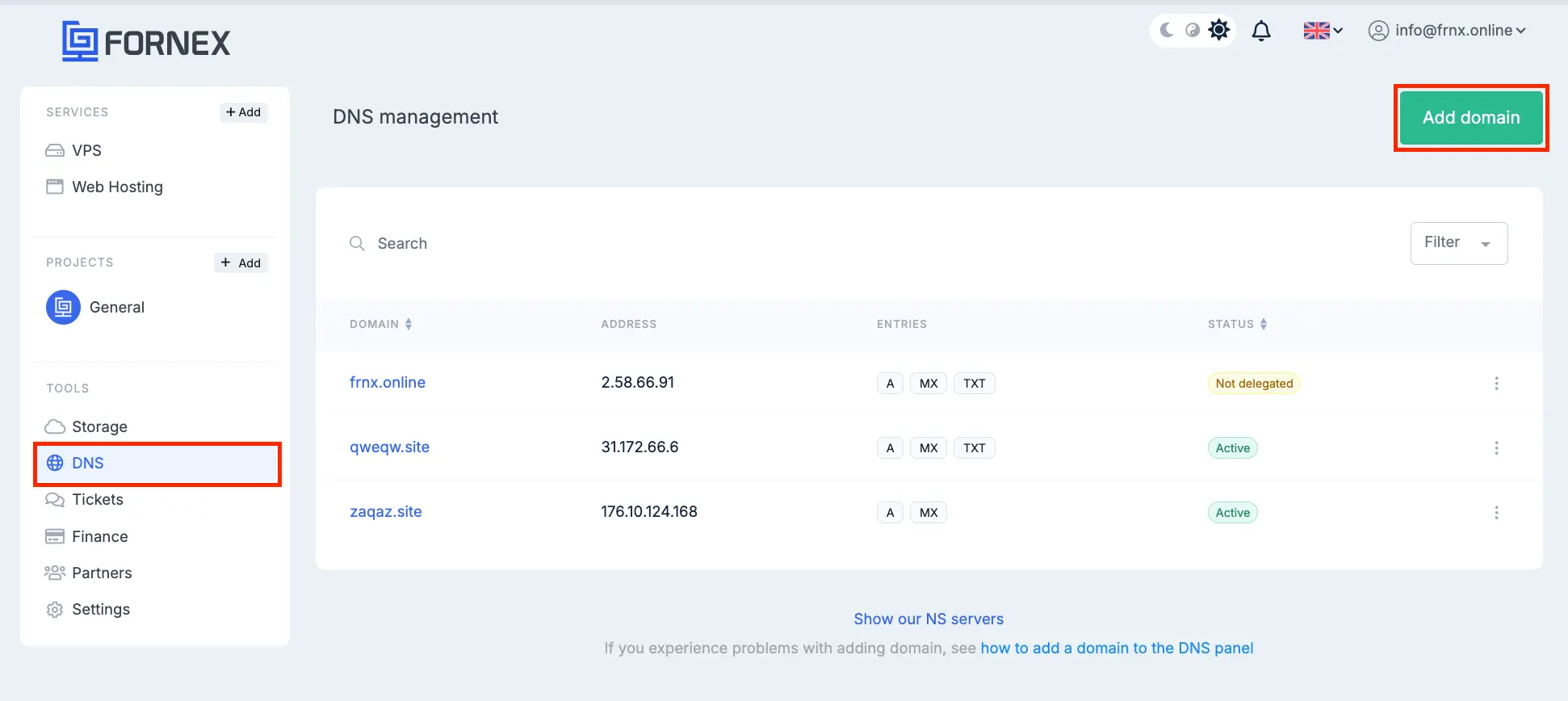Add a new project
The height and width of the screenshot is (701, 1568).
coord(241,262)
